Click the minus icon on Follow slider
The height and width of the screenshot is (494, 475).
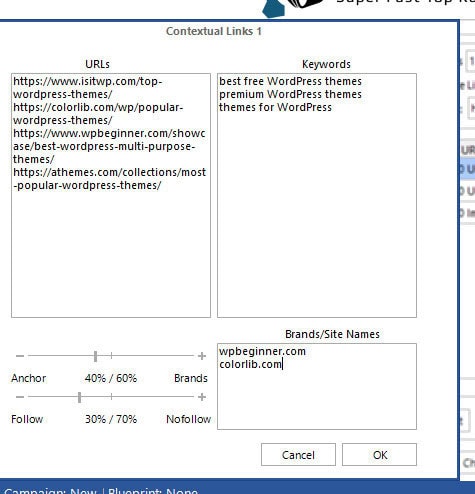pyautogui.click(x=20, y=397)
